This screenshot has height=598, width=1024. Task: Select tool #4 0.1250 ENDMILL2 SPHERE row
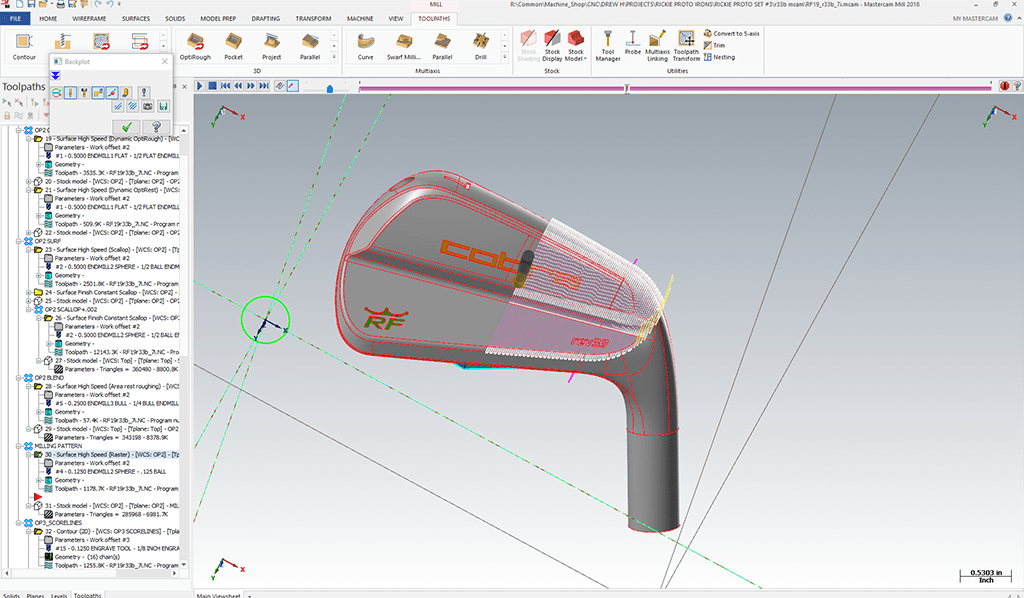[x=110, y=471]
